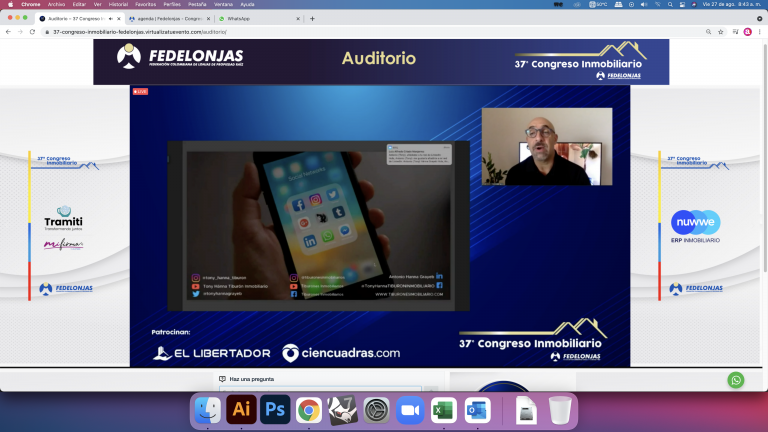768x432 pixels.
Task: Open the document file in the Dock
Action: coord(527,410)
